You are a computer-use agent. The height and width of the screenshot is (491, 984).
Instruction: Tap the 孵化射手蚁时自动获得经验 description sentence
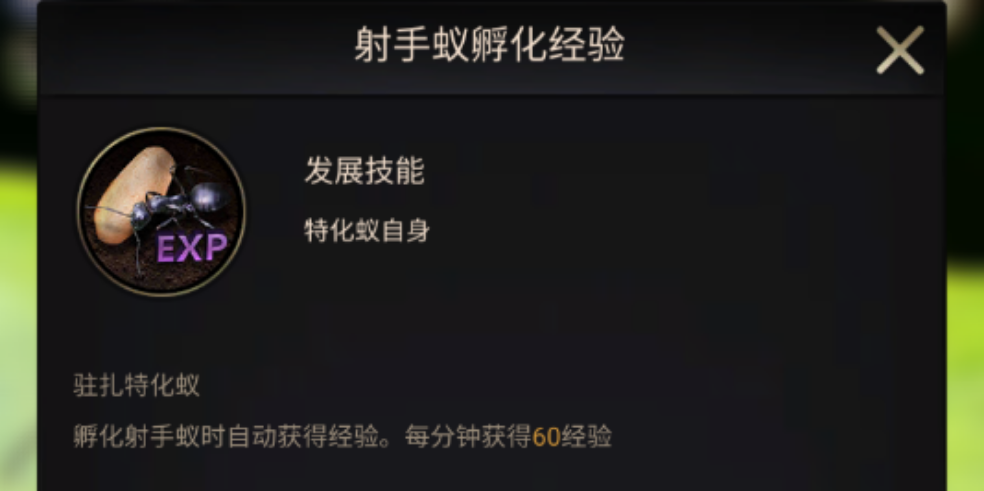coord(234,437)
